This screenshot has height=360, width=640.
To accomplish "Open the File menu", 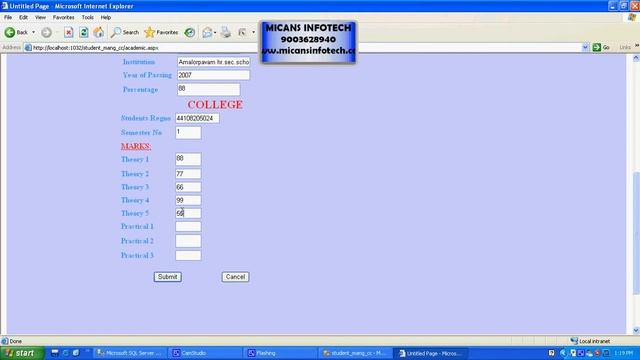I will coord(8,18).
